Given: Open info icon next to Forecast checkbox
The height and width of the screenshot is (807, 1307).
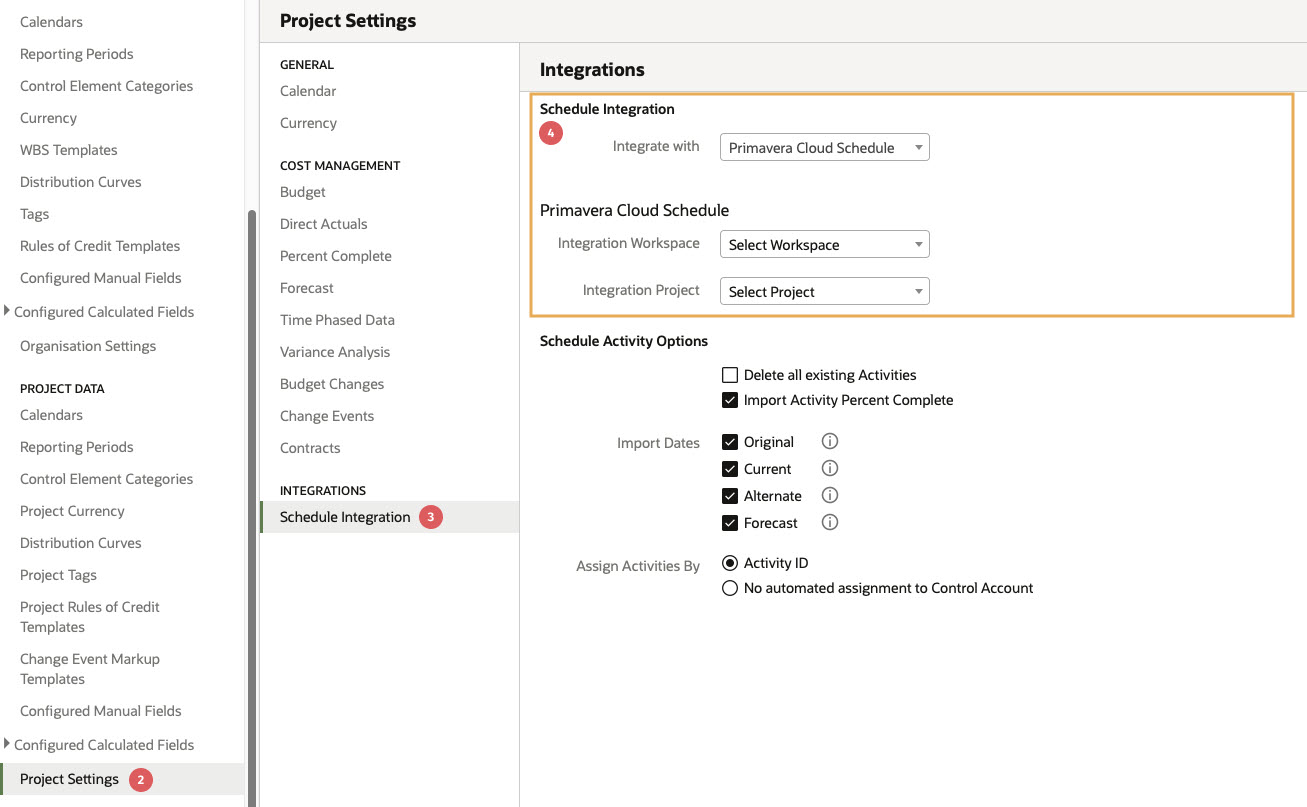Looking at the screenshot, I should click(829, 522).
